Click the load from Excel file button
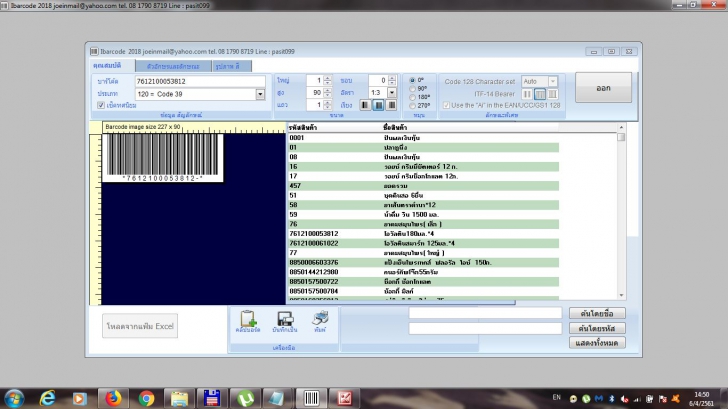Screen dimensions: 728x409 point(141,327)
